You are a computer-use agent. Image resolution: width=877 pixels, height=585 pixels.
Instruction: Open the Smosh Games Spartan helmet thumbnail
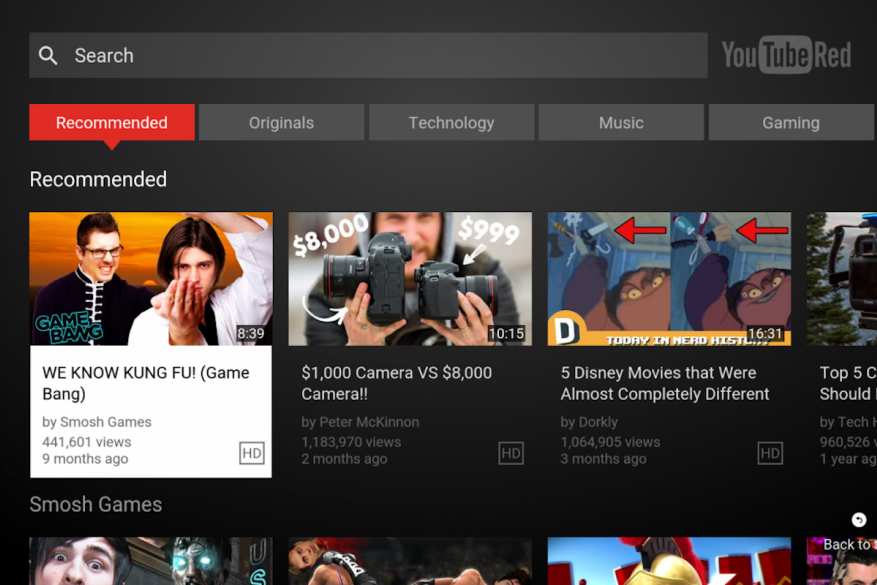[669, 561]
